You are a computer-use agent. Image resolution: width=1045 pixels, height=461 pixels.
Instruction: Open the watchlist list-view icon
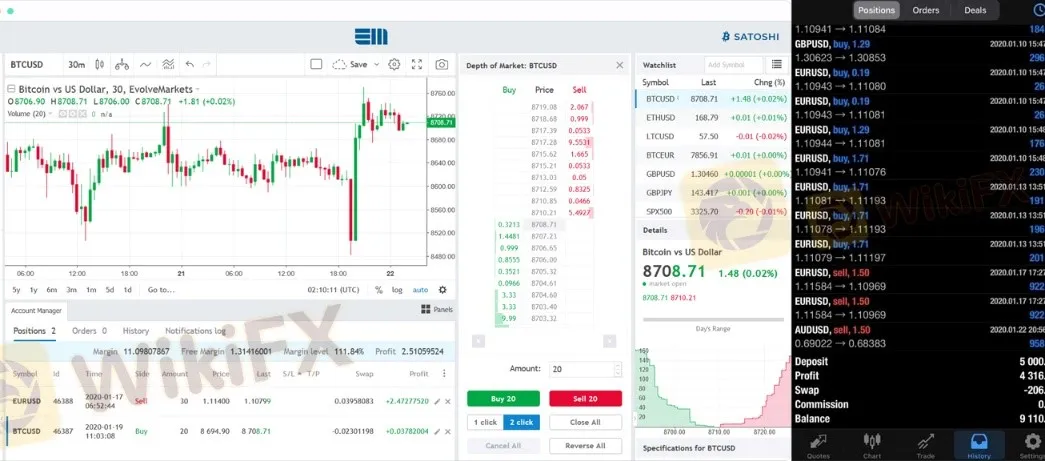(776, 65)
